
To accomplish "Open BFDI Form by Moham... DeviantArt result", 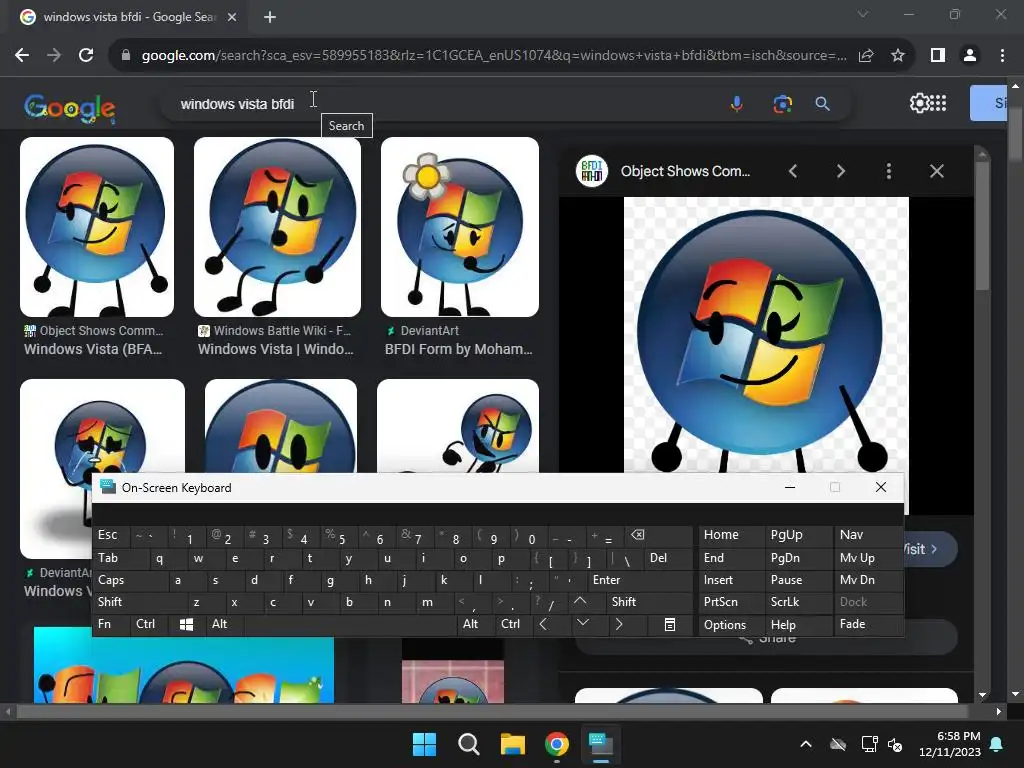I will [x=458, y=349].
